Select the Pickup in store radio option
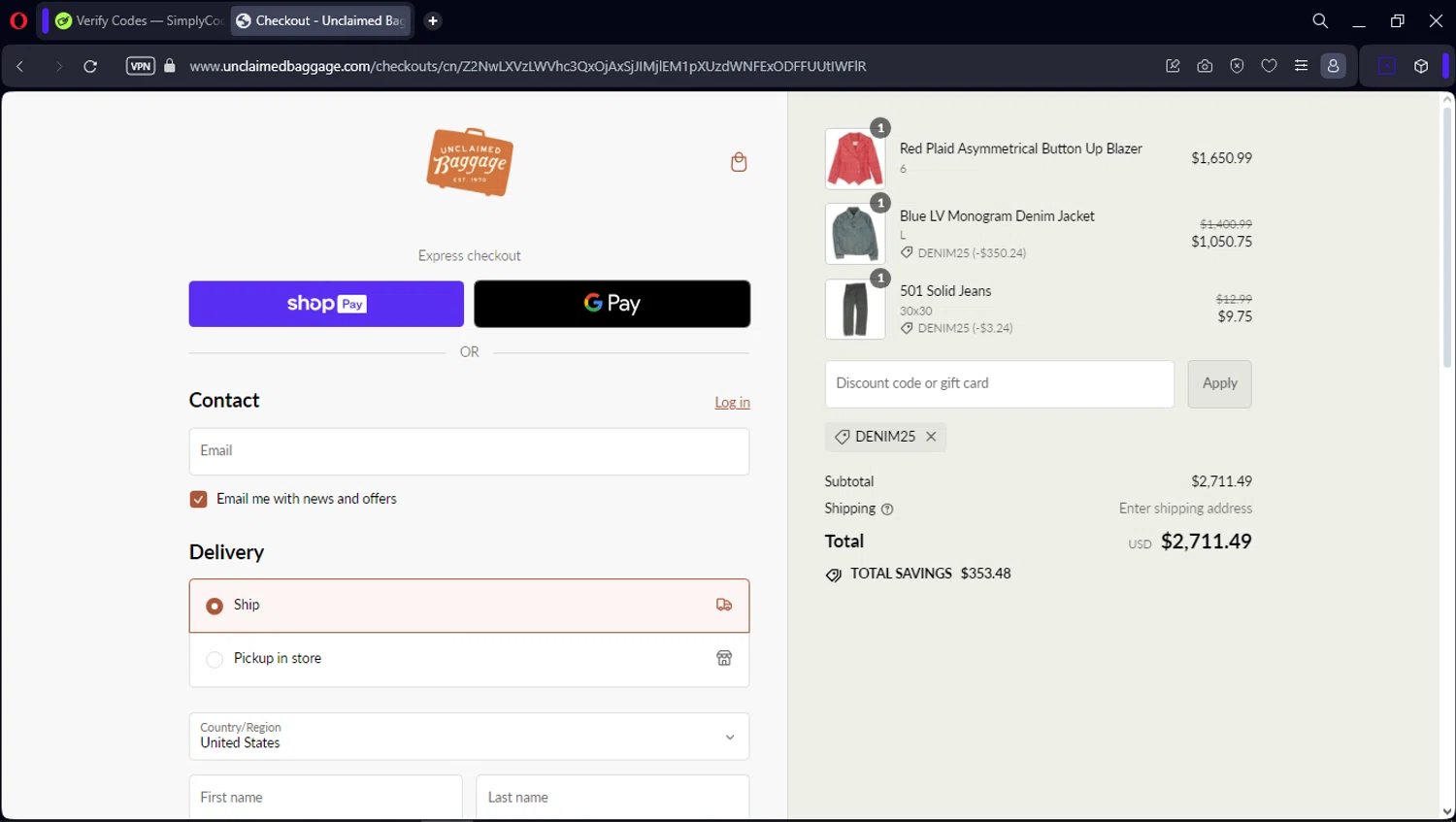The image size is (1456, 822). pyautogui.click(x=215, y=659)
